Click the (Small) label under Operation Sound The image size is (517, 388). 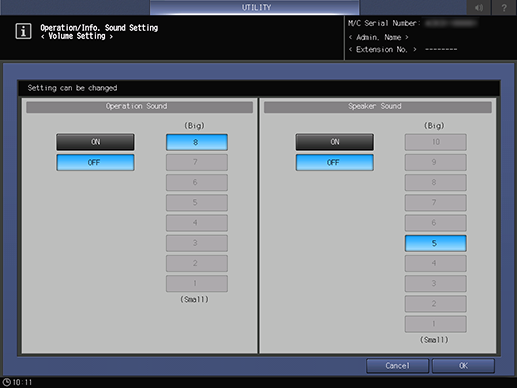tap(194, 300)
